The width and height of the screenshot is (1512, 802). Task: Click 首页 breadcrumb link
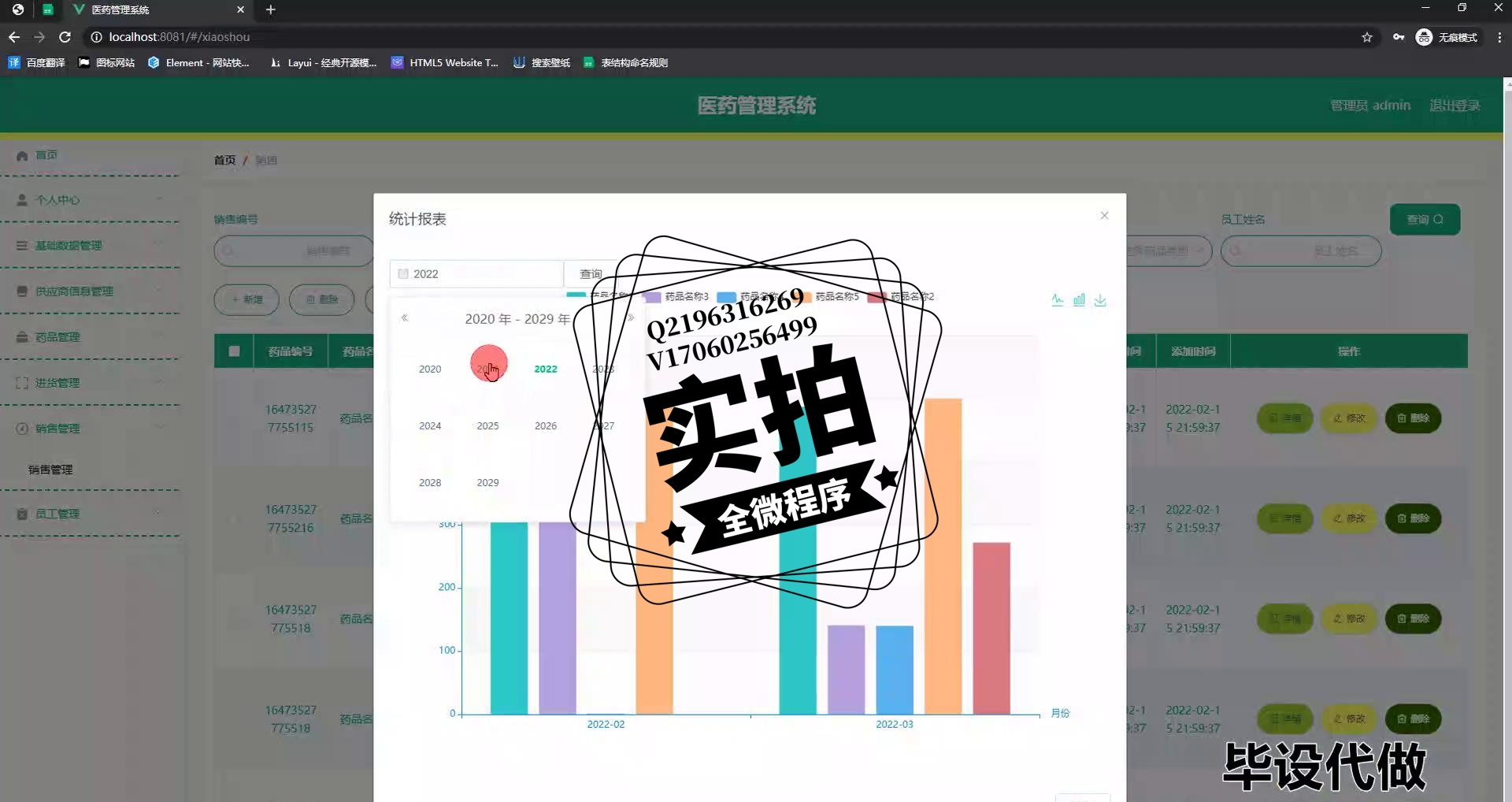pos(224,160)
